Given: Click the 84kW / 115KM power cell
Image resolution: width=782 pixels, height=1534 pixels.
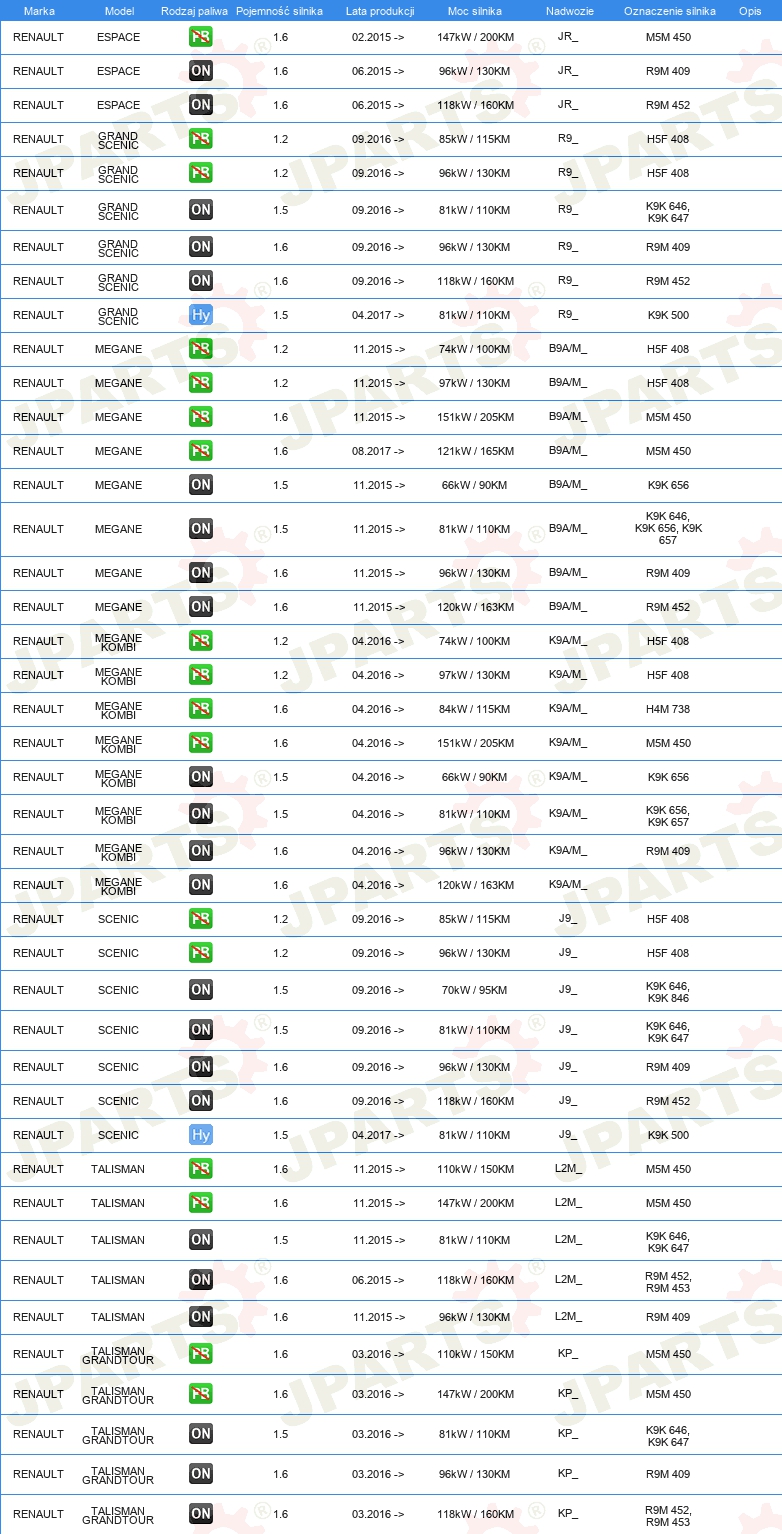Looking at the screenshot, I should point(475,709).
